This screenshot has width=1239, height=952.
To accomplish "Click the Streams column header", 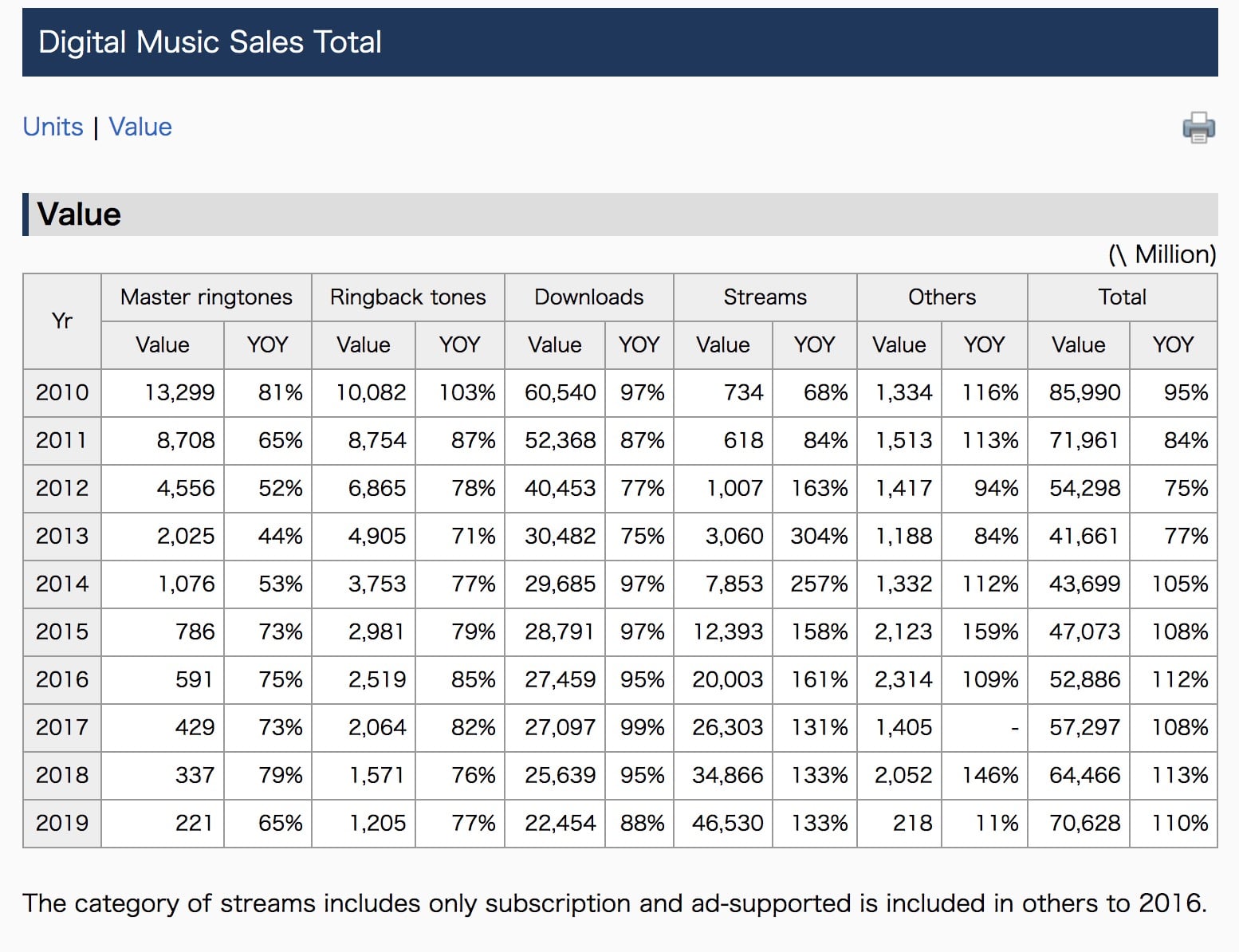I will click(765, 297).
